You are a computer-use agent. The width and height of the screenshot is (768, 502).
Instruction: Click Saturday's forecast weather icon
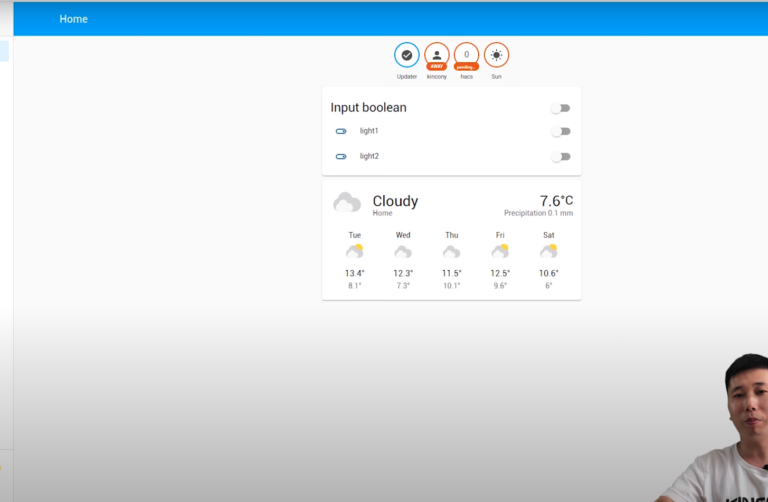click(x=549, y=252)
